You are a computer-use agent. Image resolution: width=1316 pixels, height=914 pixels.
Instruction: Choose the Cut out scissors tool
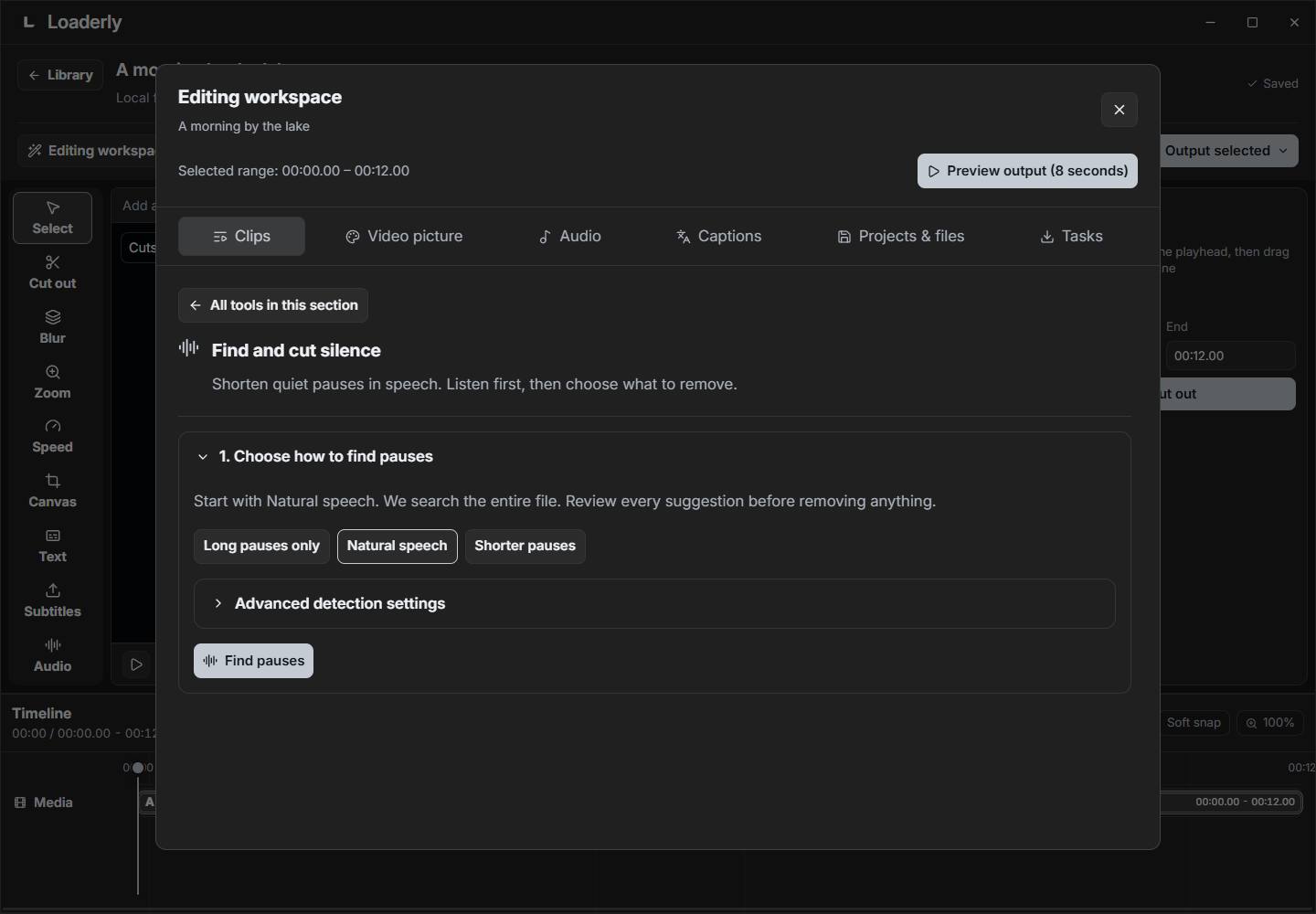coord(52,272)
